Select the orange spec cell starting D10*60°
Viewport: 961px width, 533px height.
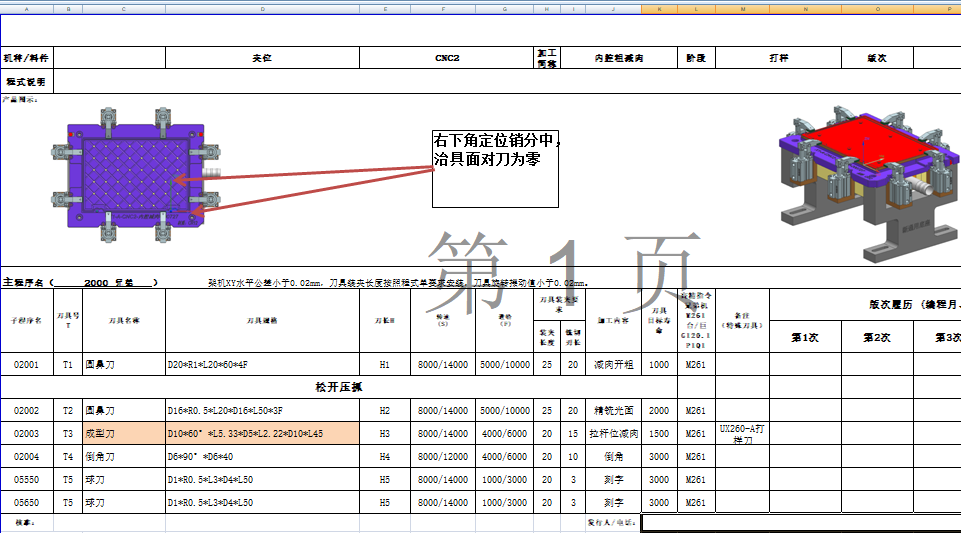262,433
